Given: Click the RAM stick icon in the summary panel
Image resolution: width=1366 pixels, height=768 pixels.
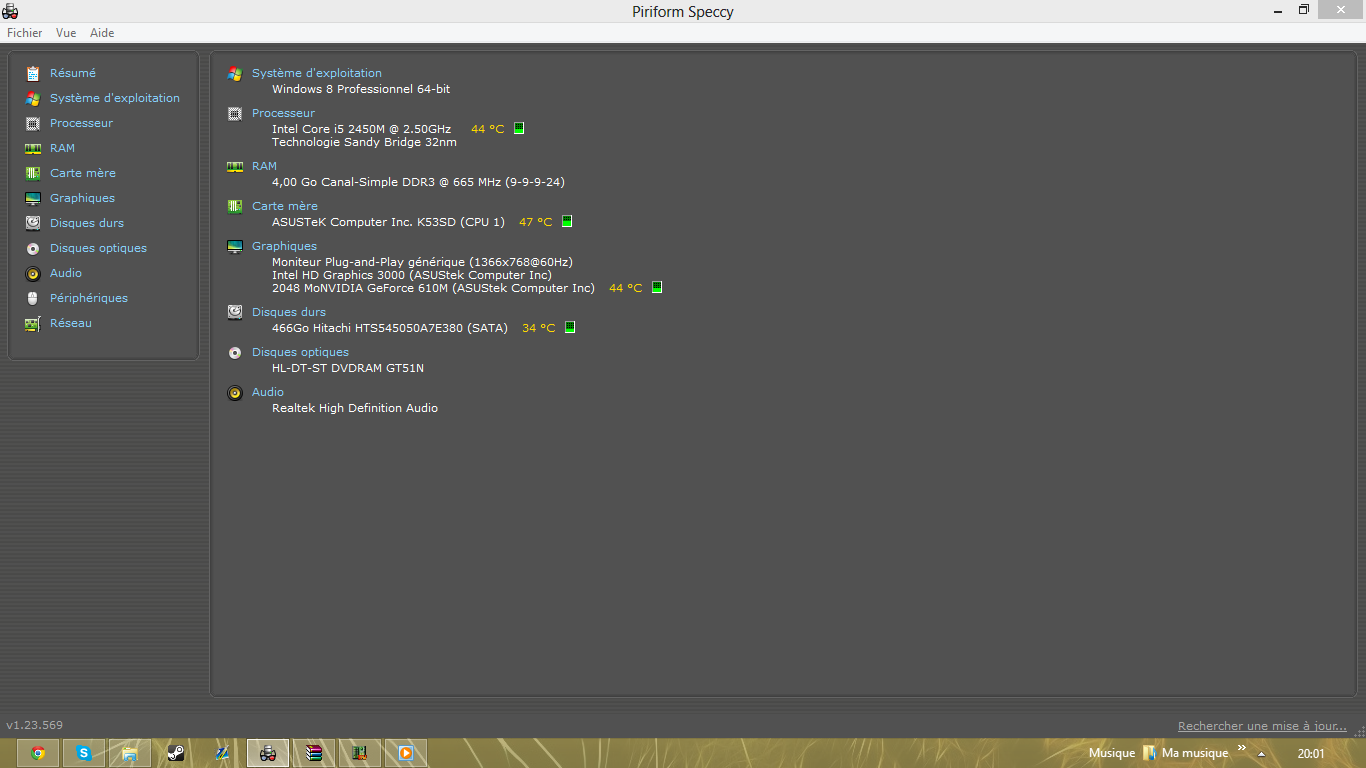Looking at the screenshot, I should pyautogui.click(x=235, y=167).
